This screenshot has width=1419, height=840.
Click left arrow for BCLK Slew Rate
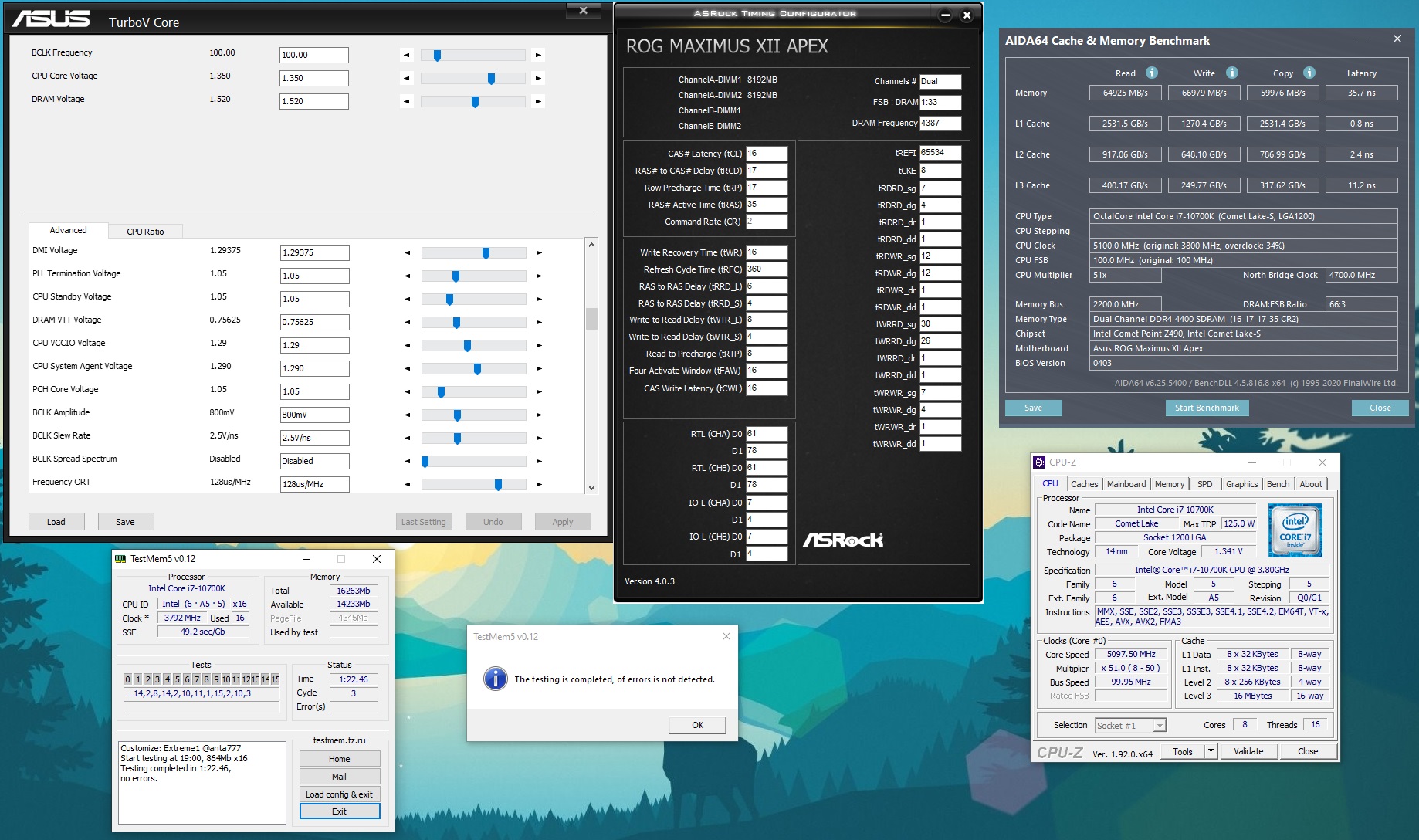pos(407,438)
